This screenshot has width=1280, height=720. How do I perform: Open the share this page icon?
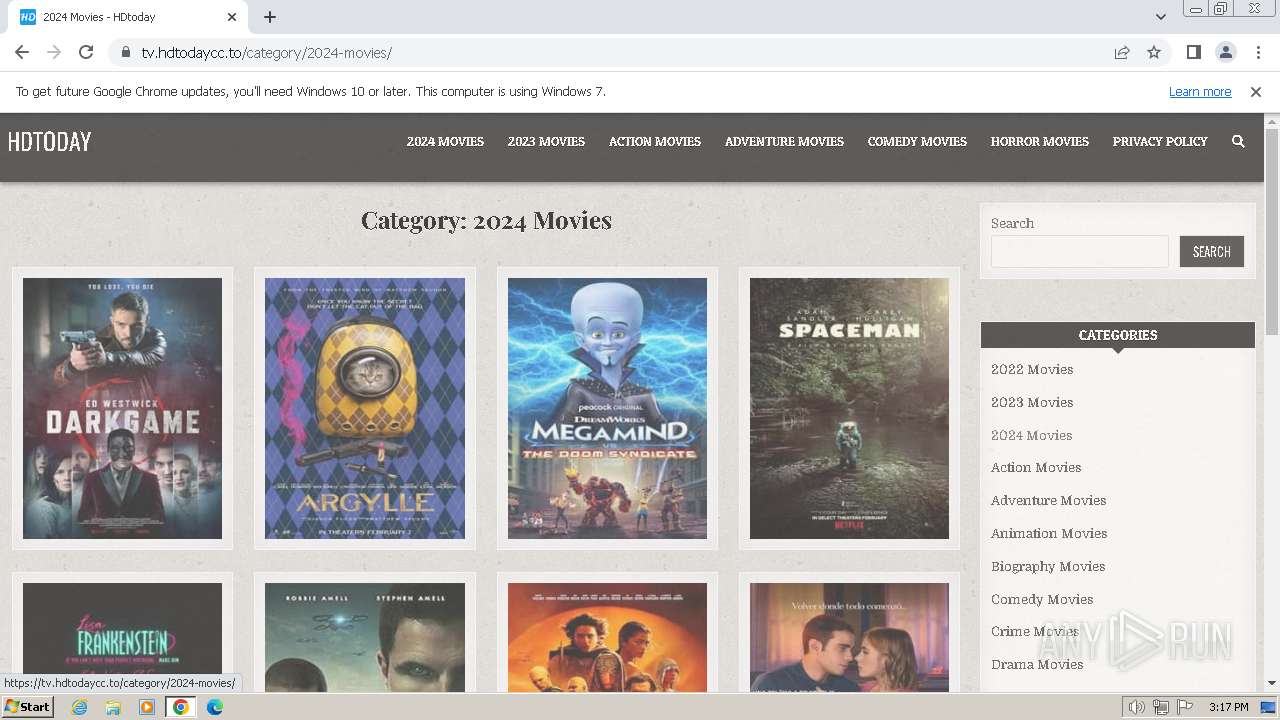click(x=1122, y=52)
